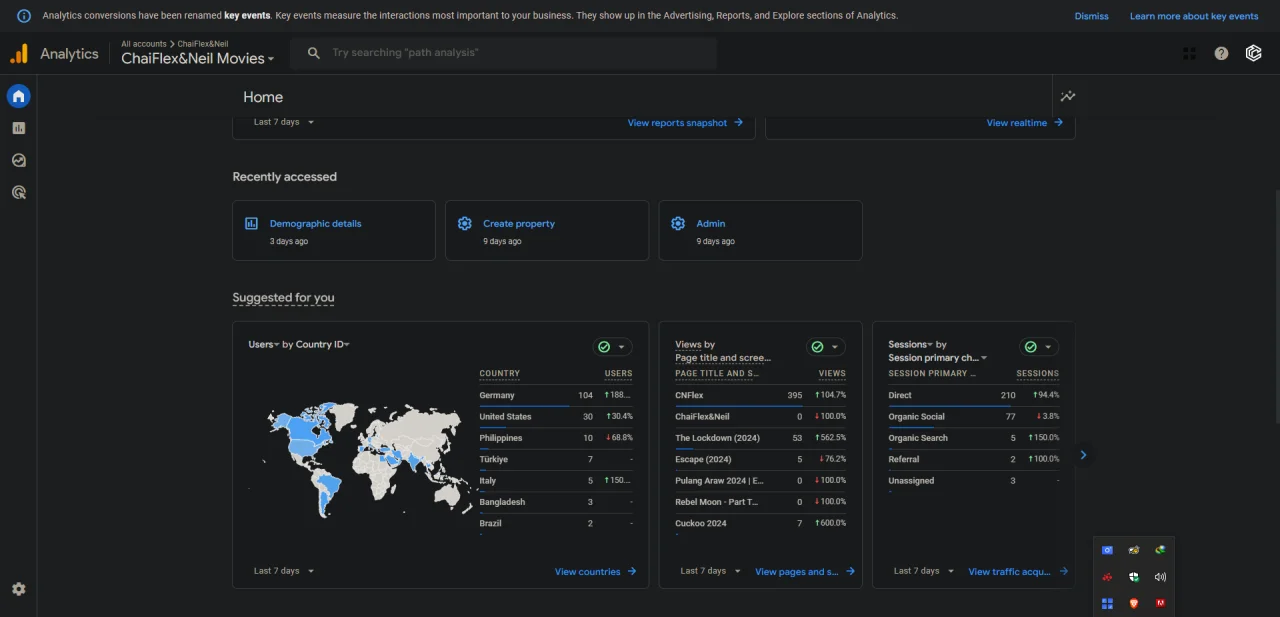Open Last 7 days dropdown on Sessions card
The height and width of the screenshot is (617, 1280).
tap(924, 571)
